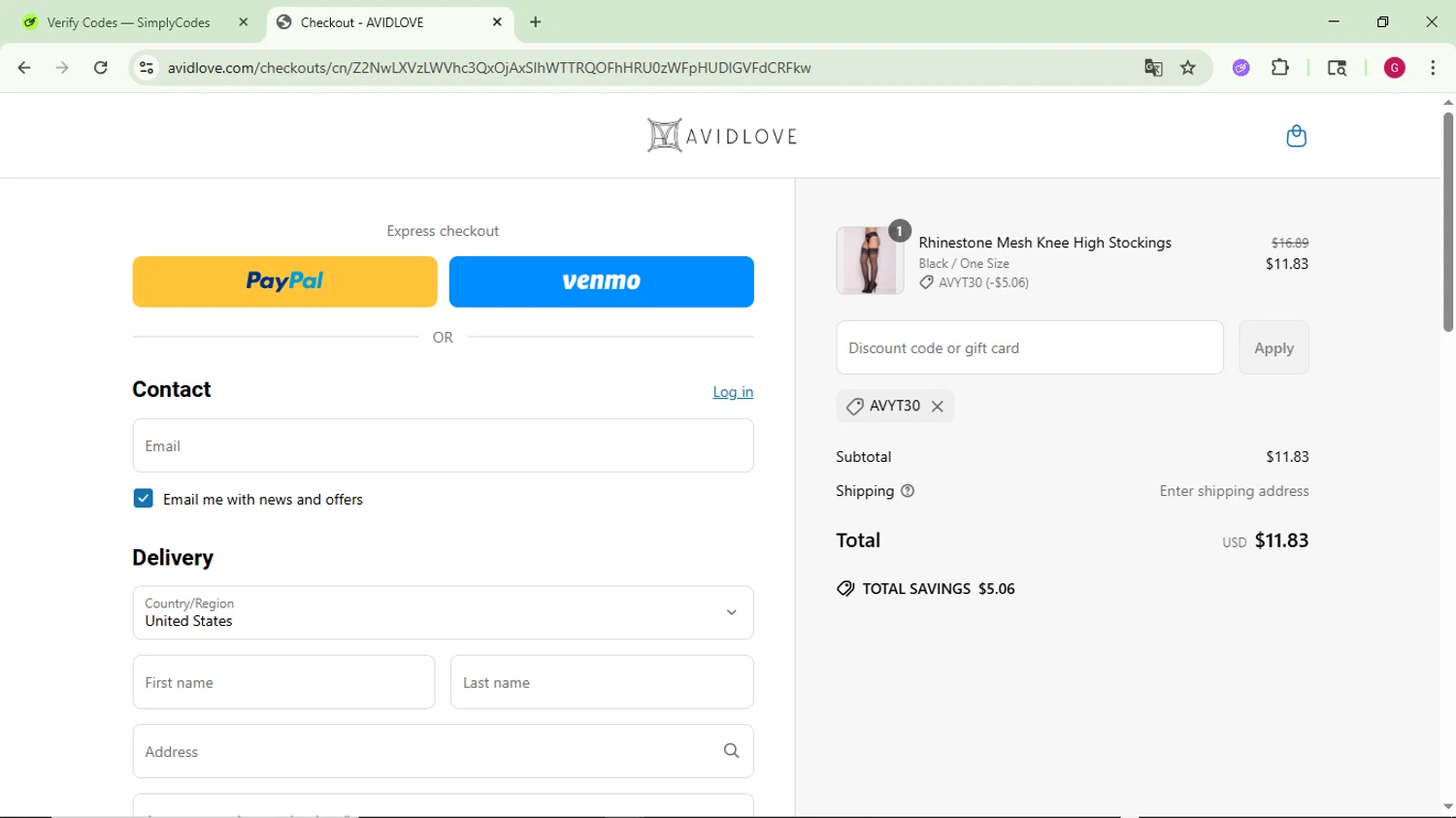Select the Checkout - AVIDLOVE tab
1456x818 pixels.
(x=388, y=22)
